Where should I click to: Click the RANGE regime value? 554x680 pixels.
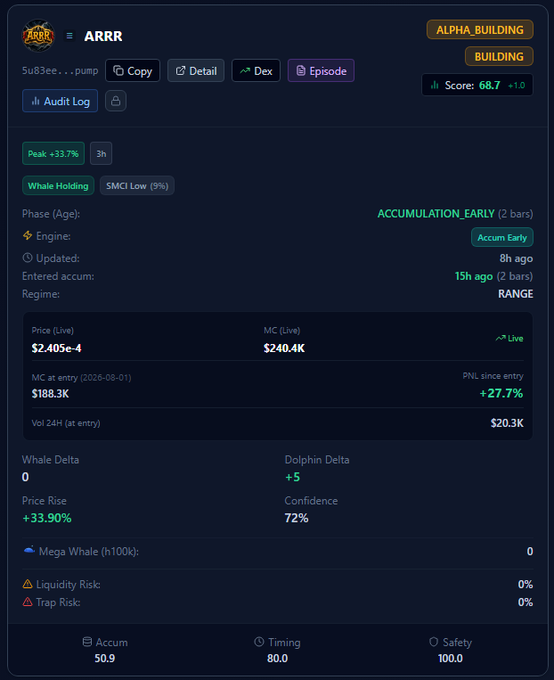tap(515, 294)
